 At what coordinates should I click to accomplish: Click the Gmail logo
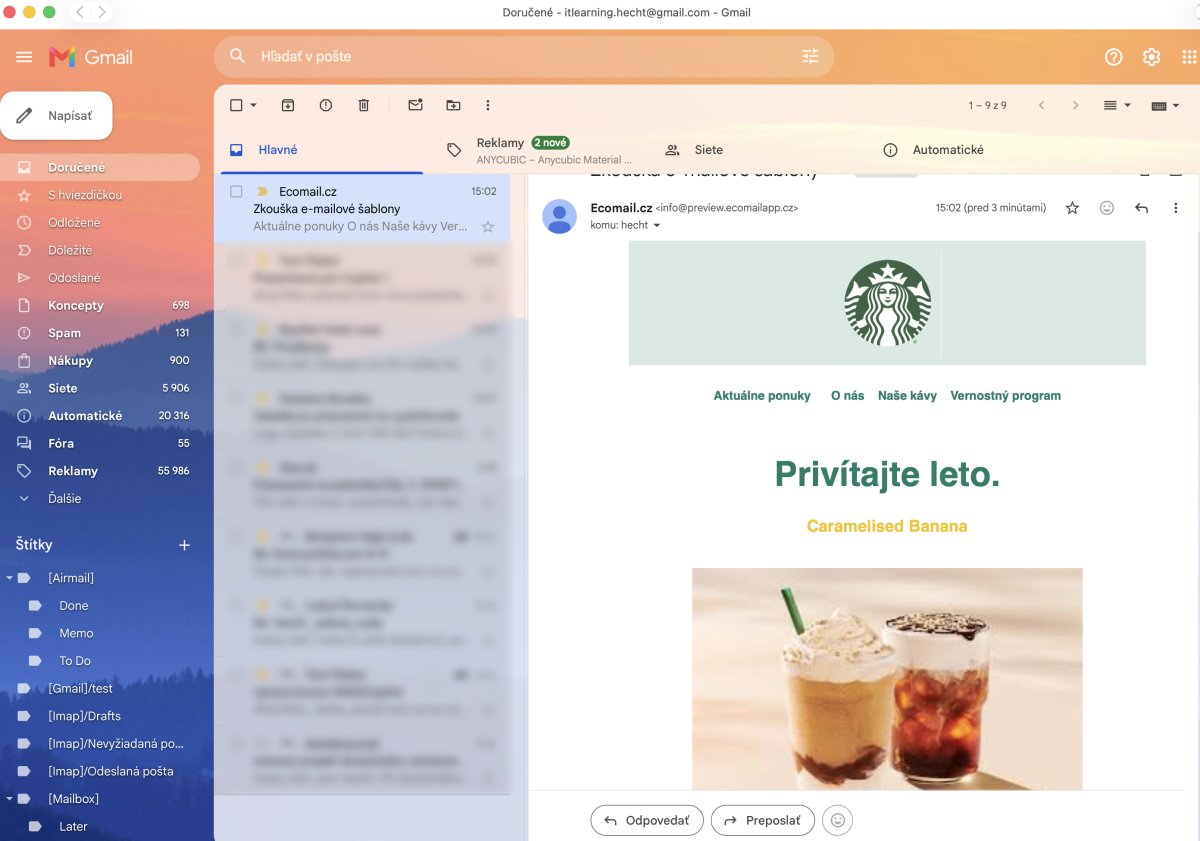(x=91, y=57)
